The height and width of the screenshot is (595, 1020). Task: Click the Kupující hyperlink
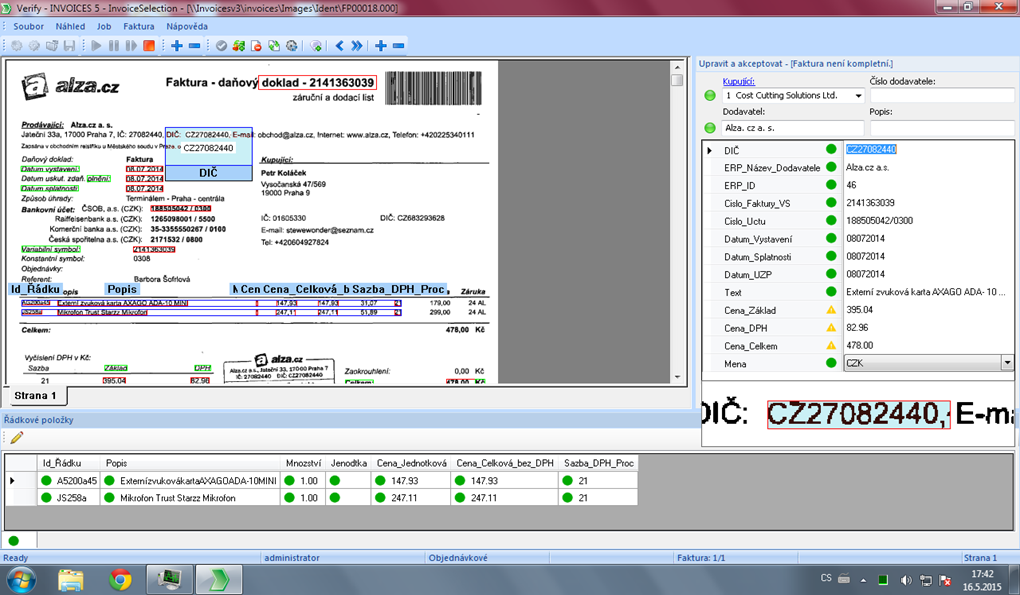(740, 80)
